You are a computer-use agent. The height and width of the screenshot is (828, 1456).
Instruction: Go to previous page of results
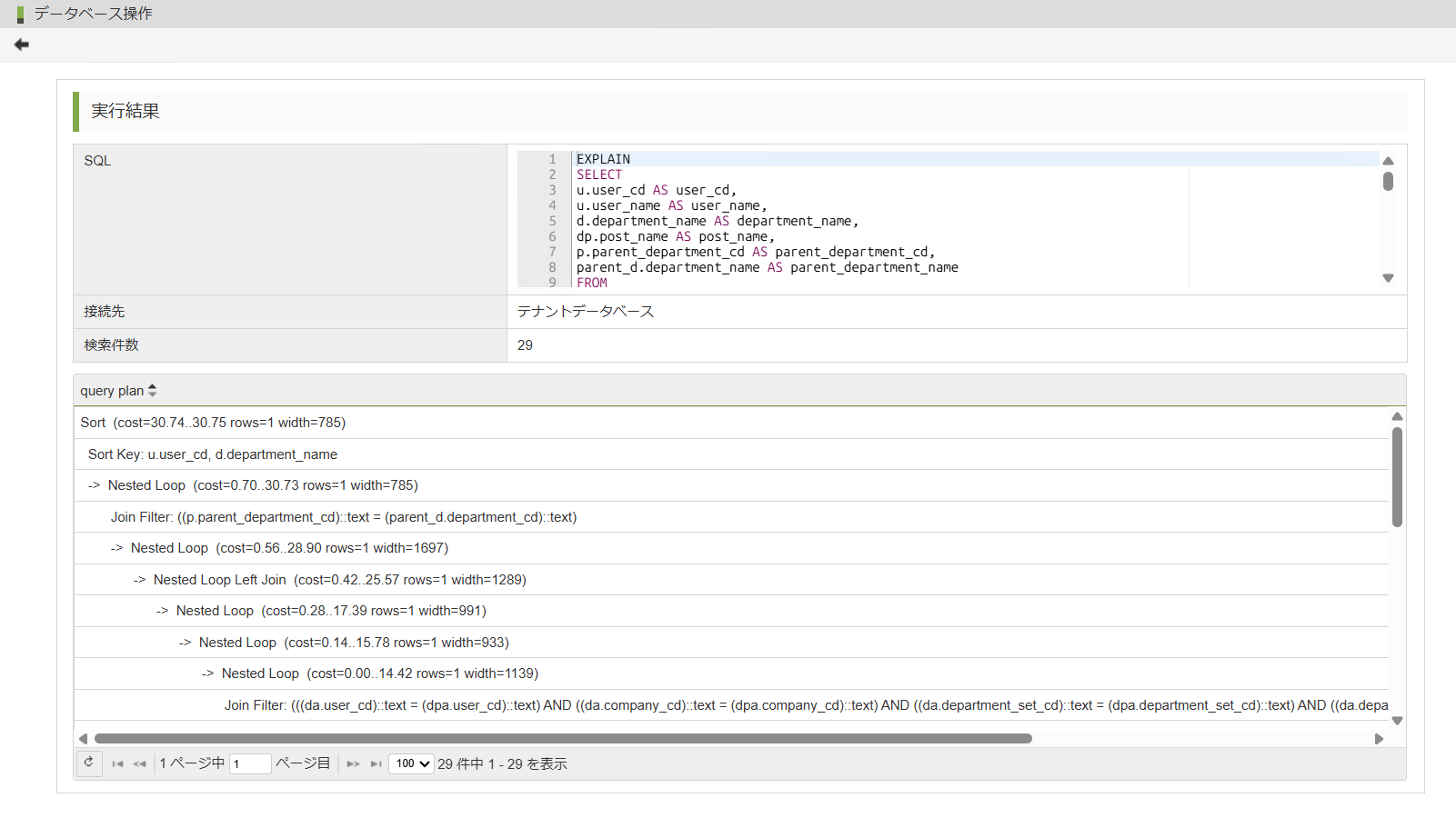(x=139, y=764)
